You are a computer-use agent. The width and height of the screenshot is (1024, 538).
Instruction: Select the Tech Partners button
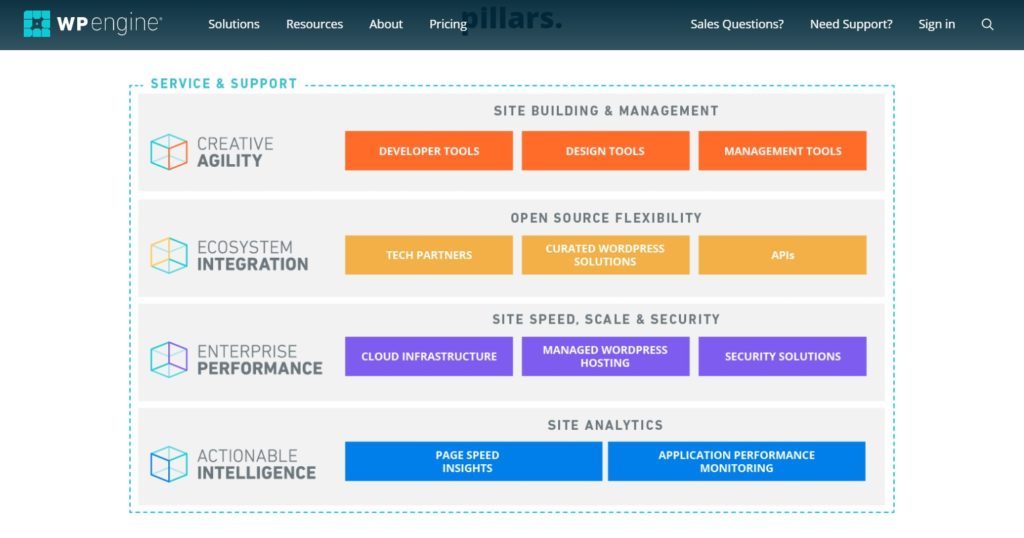[x=429, y=255]
